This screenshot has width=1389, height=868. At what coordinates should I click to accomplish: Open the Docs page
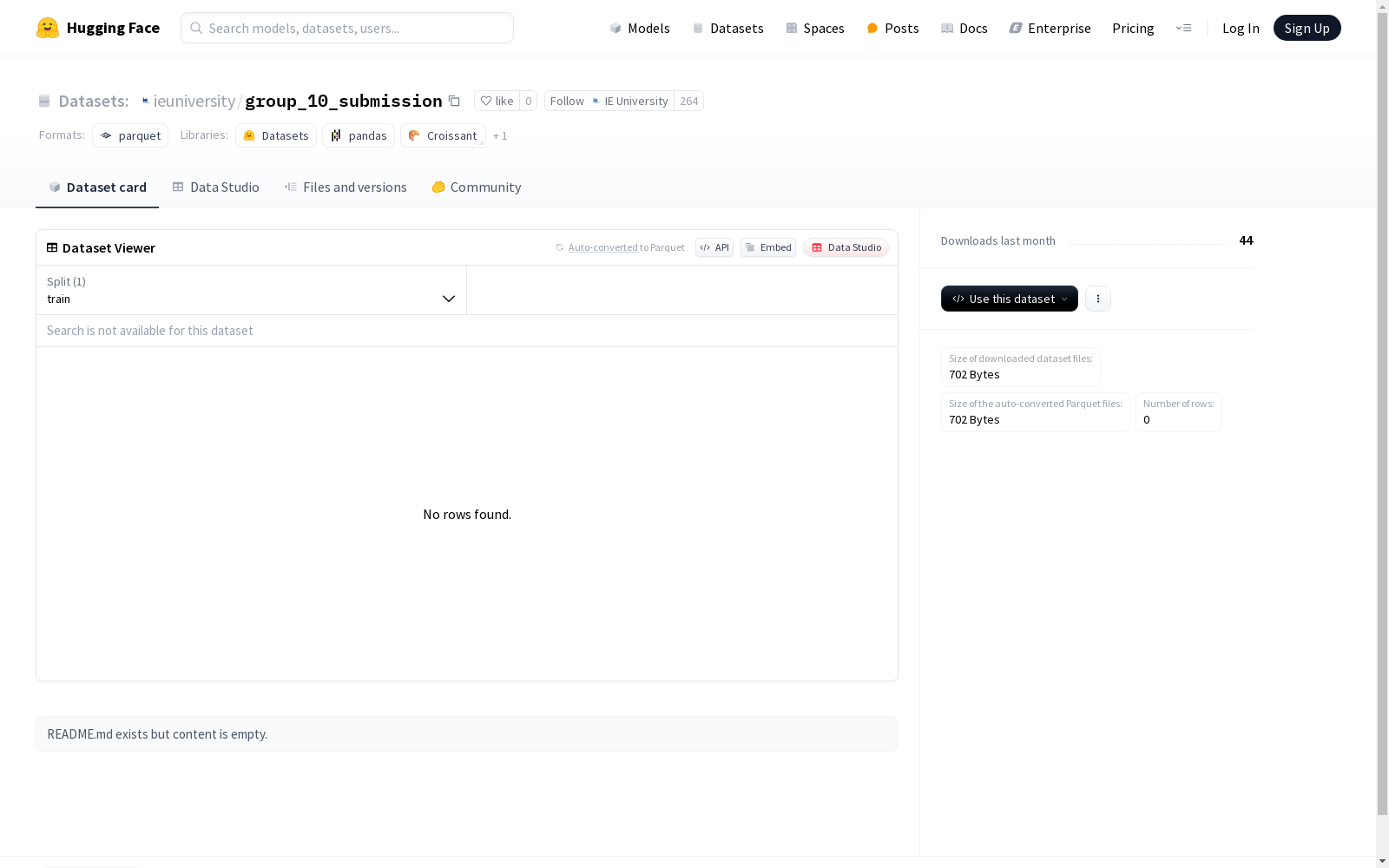(x=964, y=28)
